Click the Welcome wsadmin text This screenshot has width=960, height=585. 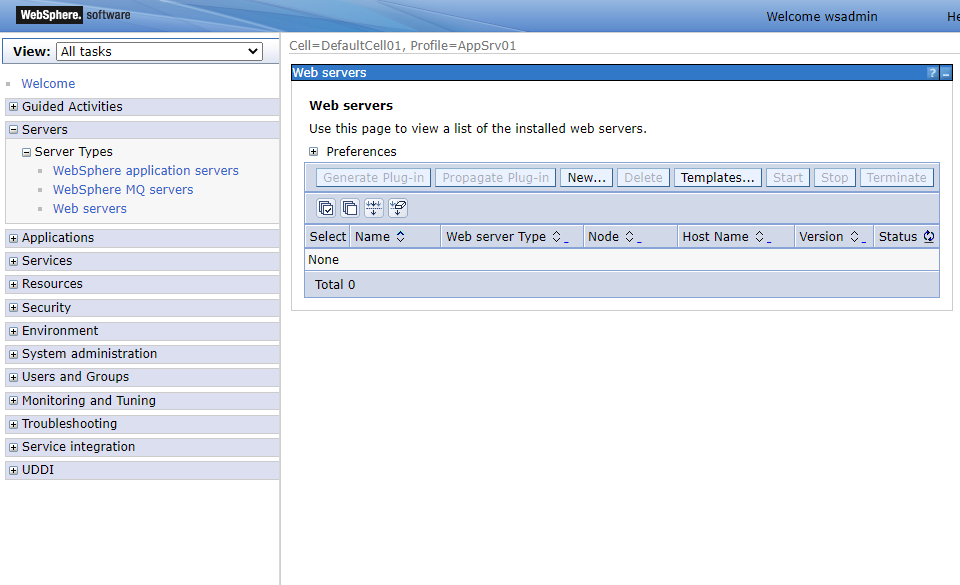[x=822, y=17]
